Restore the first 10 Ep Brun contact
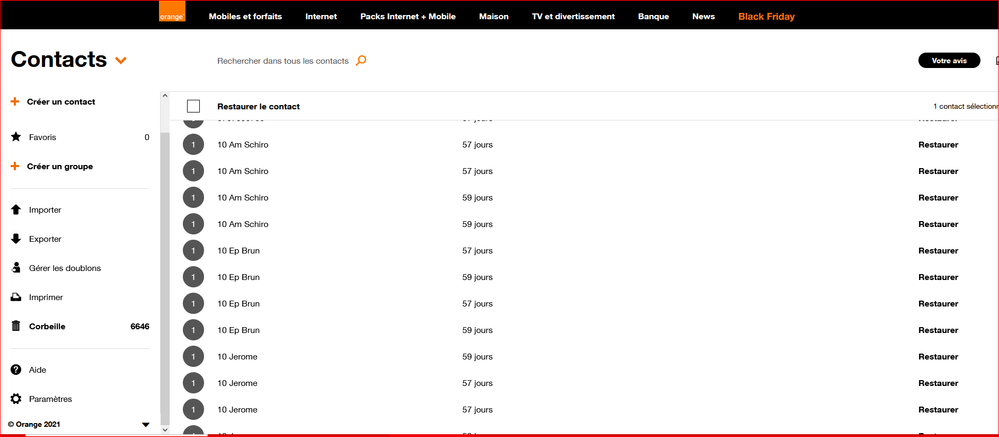 point(938,251)
